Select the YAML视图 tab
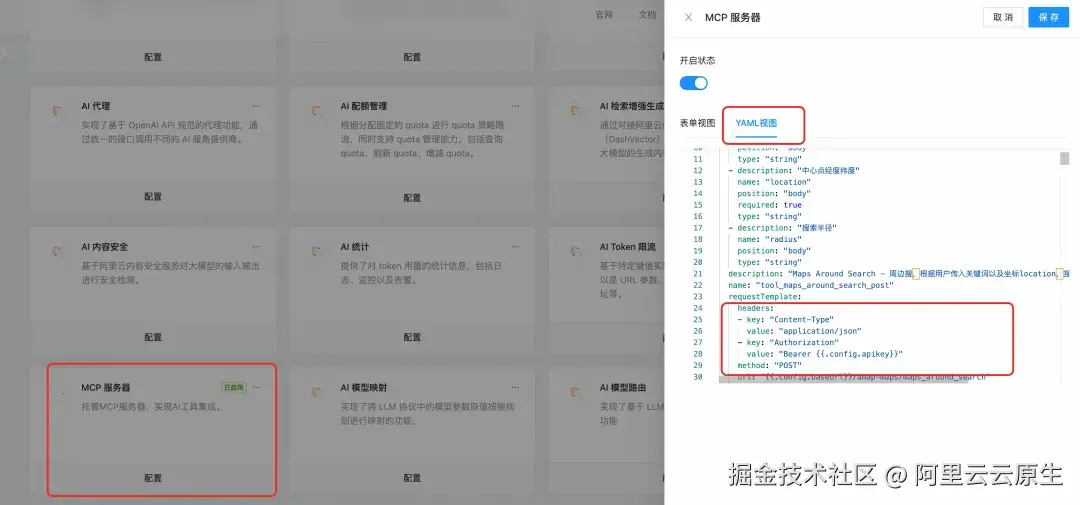 (x=756, y=123)
